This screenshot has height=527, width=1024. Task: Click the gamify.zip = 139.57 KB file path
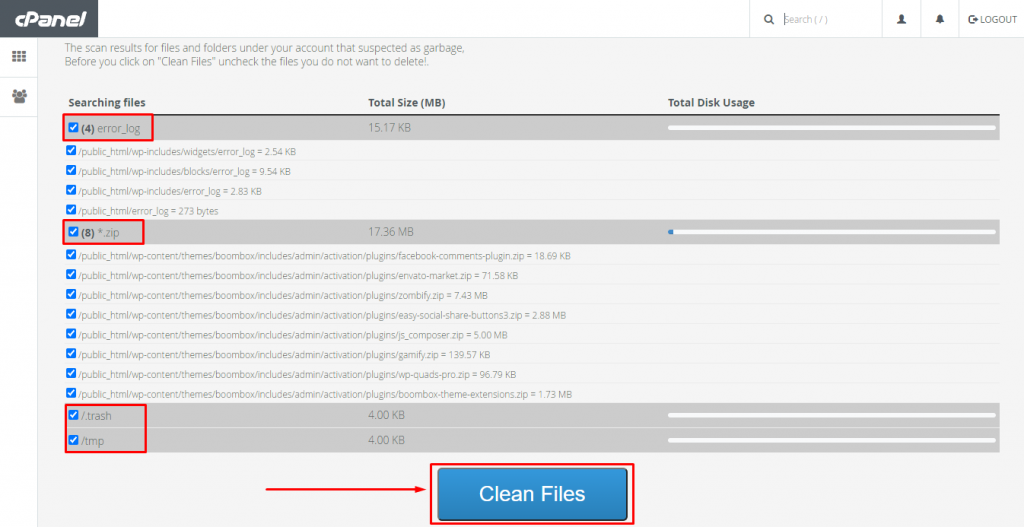click(285, 355)
